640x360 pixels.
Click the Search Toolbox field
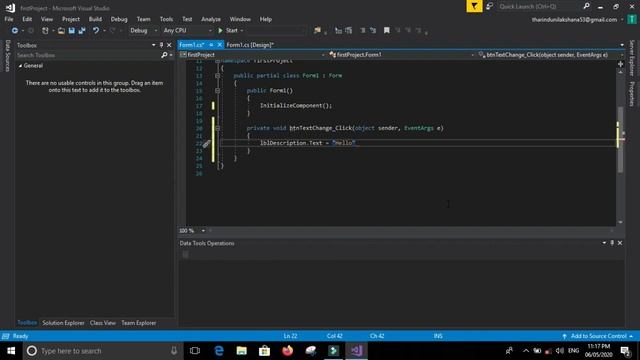[88, 55]
